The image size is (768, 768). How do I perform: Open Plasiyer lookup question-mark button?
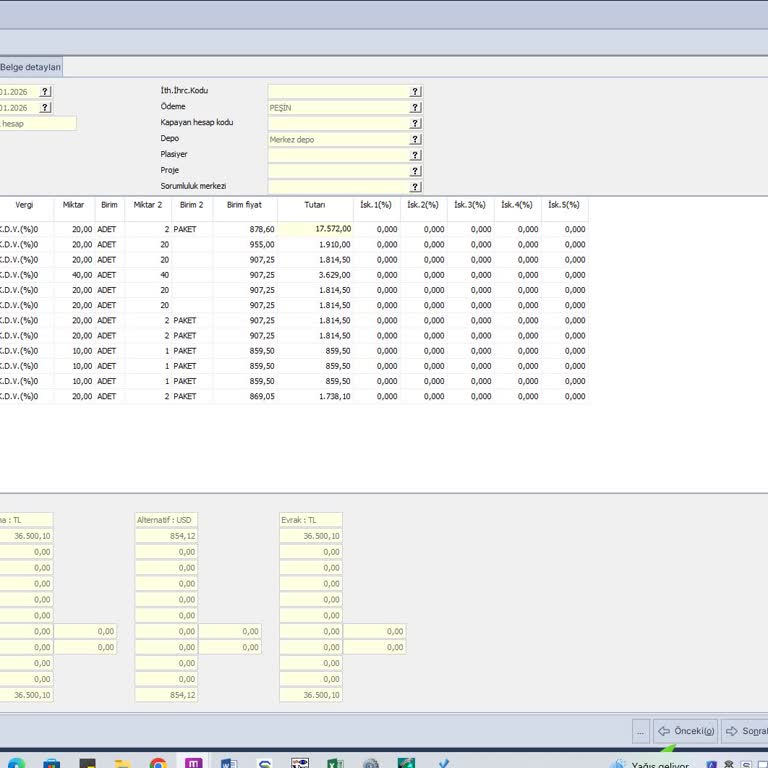415,155
